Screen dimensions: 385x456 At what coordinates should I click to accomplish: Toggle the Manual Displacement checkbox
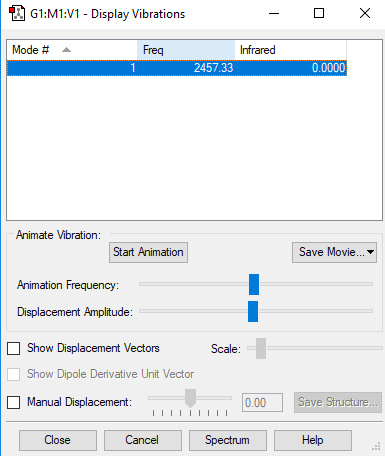(14, 402)
